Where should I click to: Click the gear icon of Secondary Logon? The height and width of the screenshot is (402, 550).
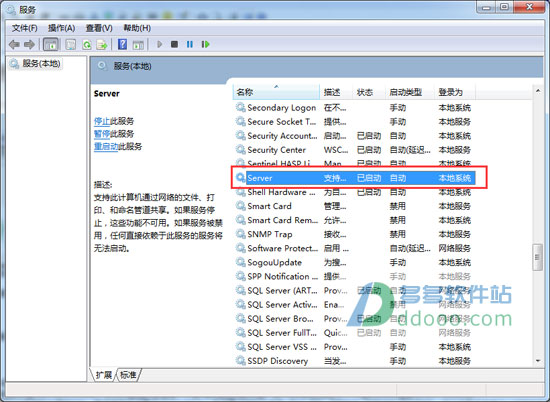240,107
